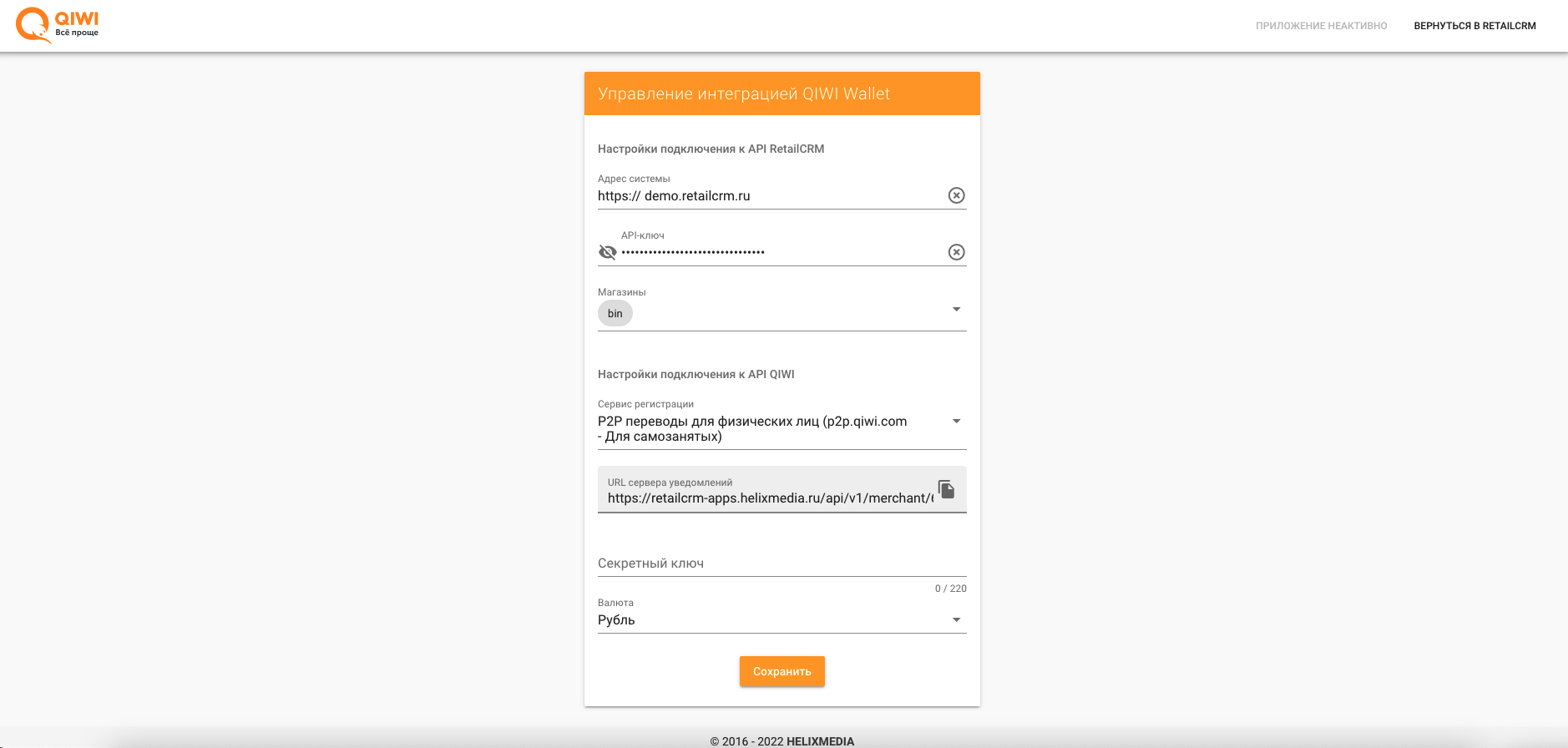
Task: Click the HELIXMEDIA footer text
Action: [820, 741]
